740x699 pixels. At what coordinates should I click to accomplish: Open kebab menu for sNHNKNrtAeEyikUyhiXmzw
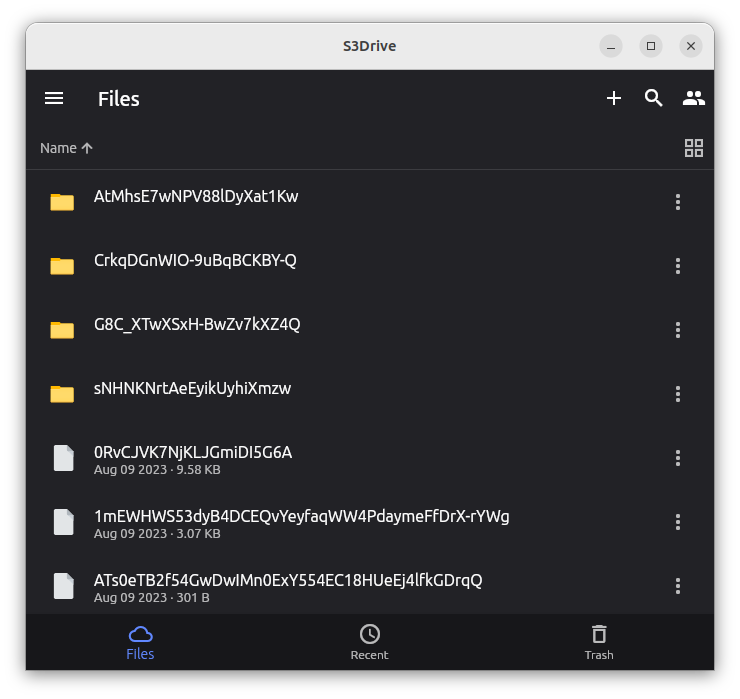pyautogui.click(x=678, y=394)
